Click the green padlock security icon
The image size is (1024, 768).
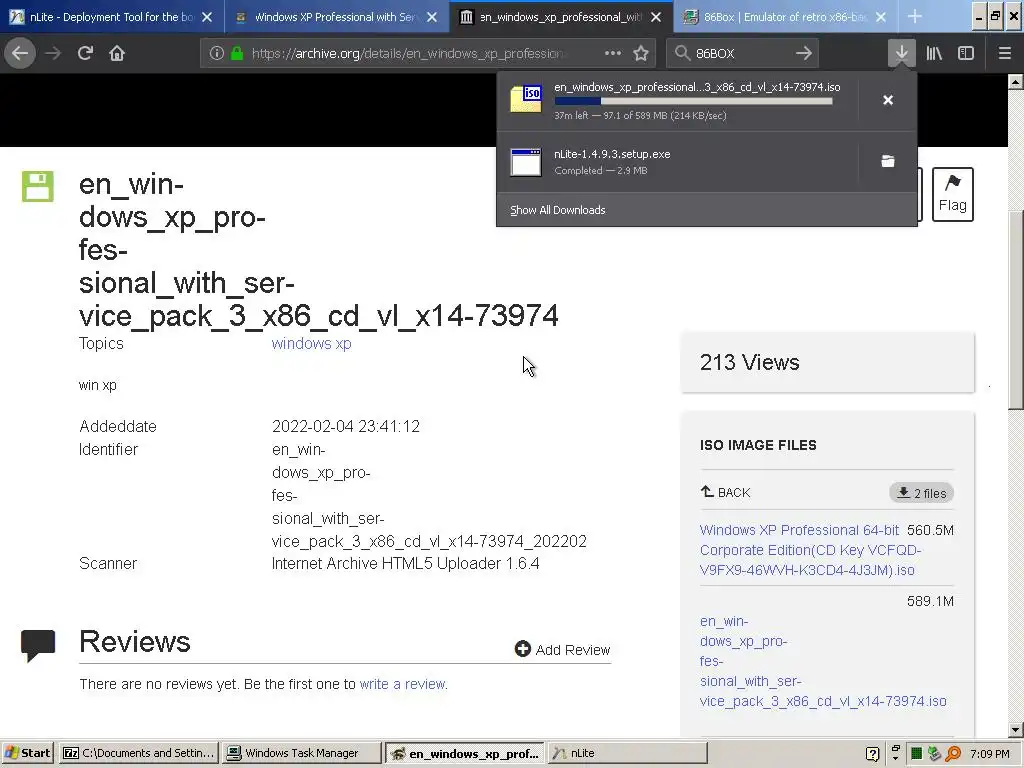click(x=237, y=54)
